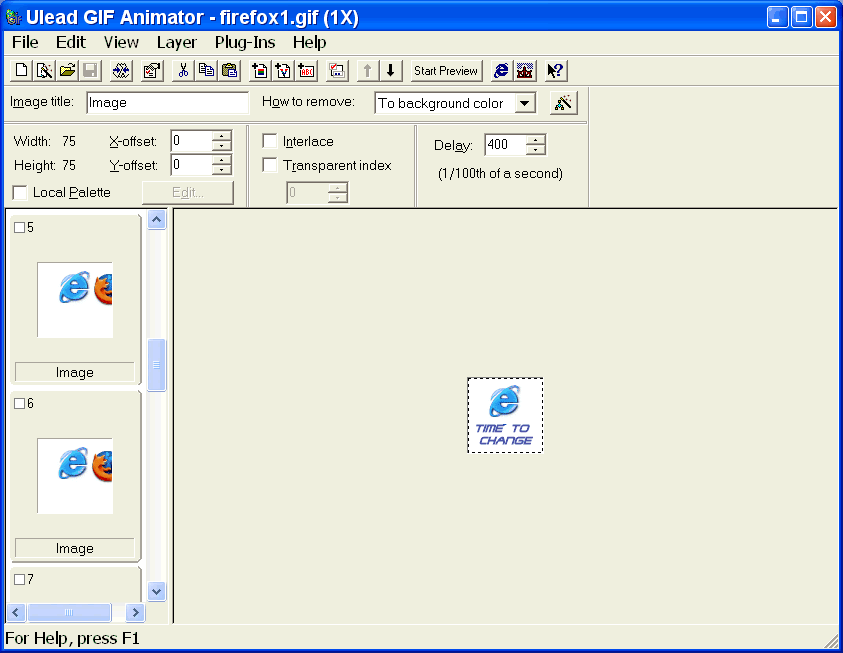Click the checklist properties toolbar icon
The image size is (843, 653).
tap(152, 70)
